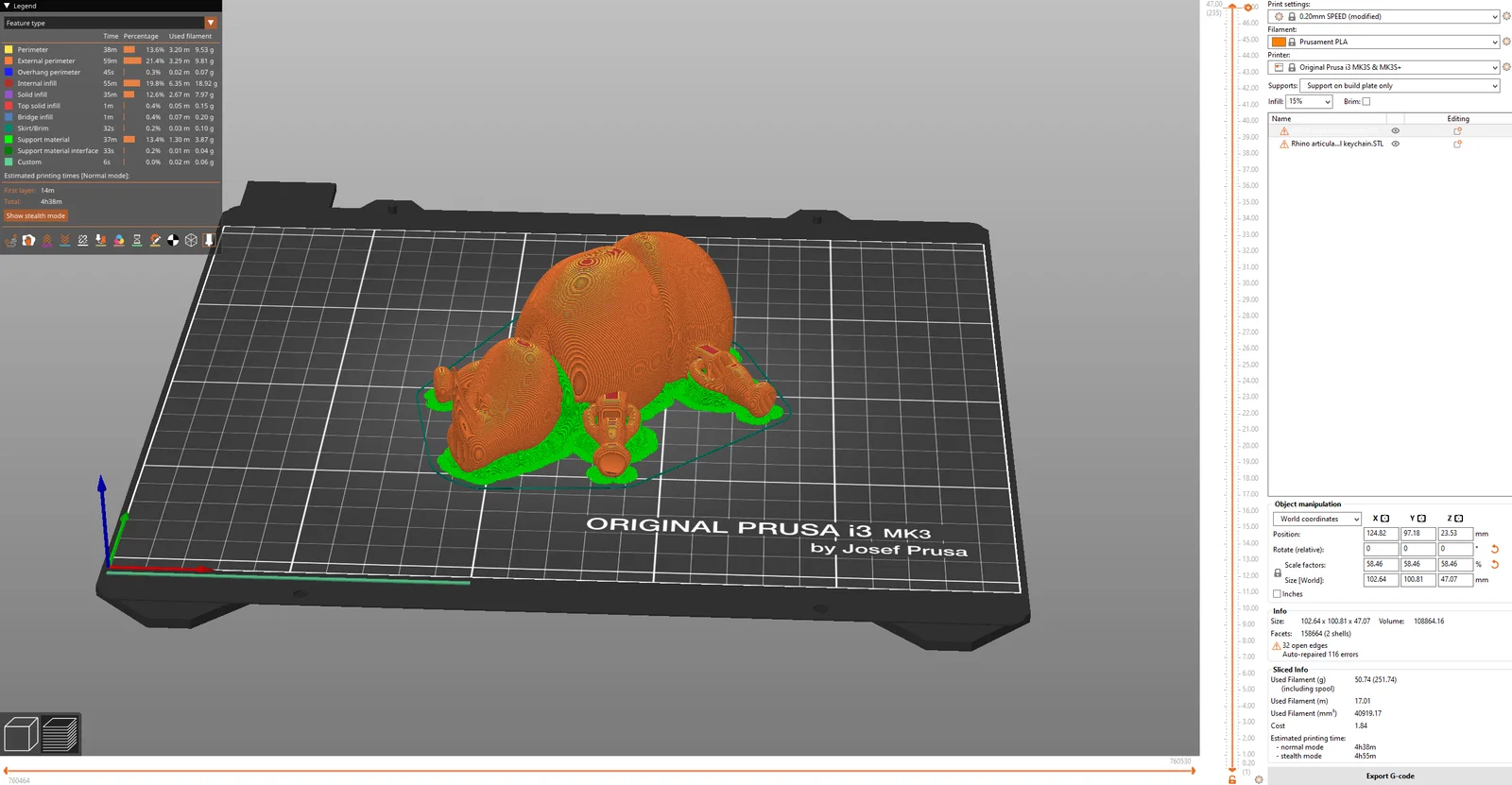Viewport: 1512px width, 785px height.
Task: Enable the Brim checkbox
Action: pyautogui.click(x=1366, y=101)
